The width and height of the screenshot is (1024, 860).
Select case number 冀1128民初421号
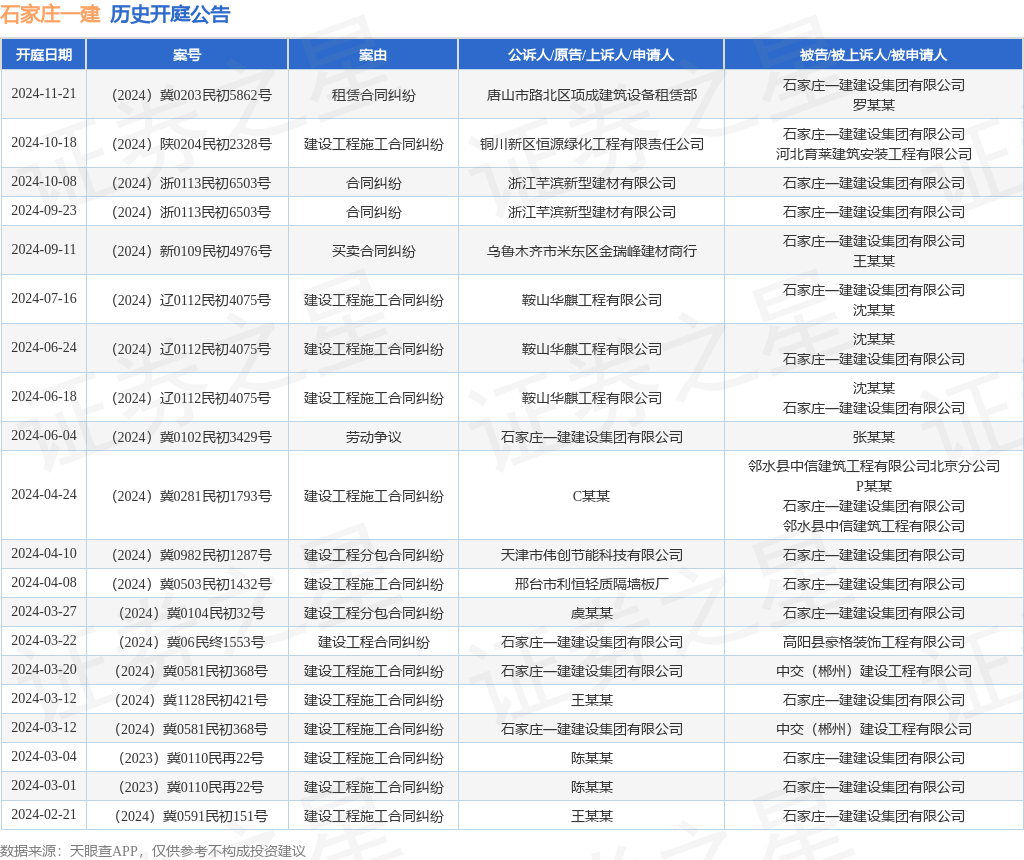191,701
